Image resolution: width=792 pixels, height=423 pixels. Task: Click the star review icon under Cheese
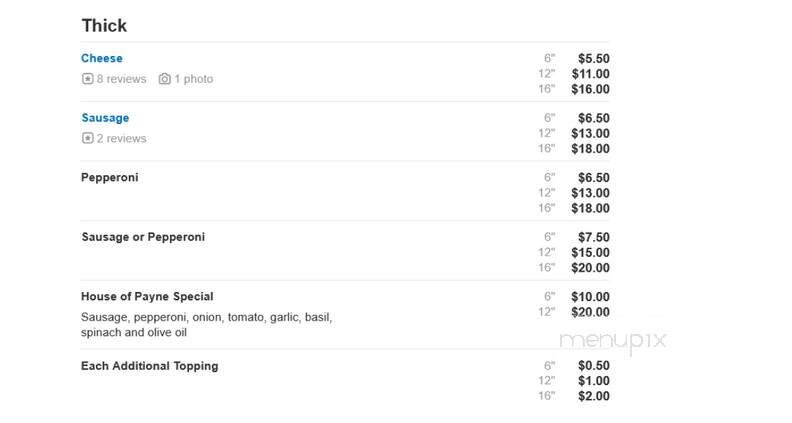tap(87, 79)
